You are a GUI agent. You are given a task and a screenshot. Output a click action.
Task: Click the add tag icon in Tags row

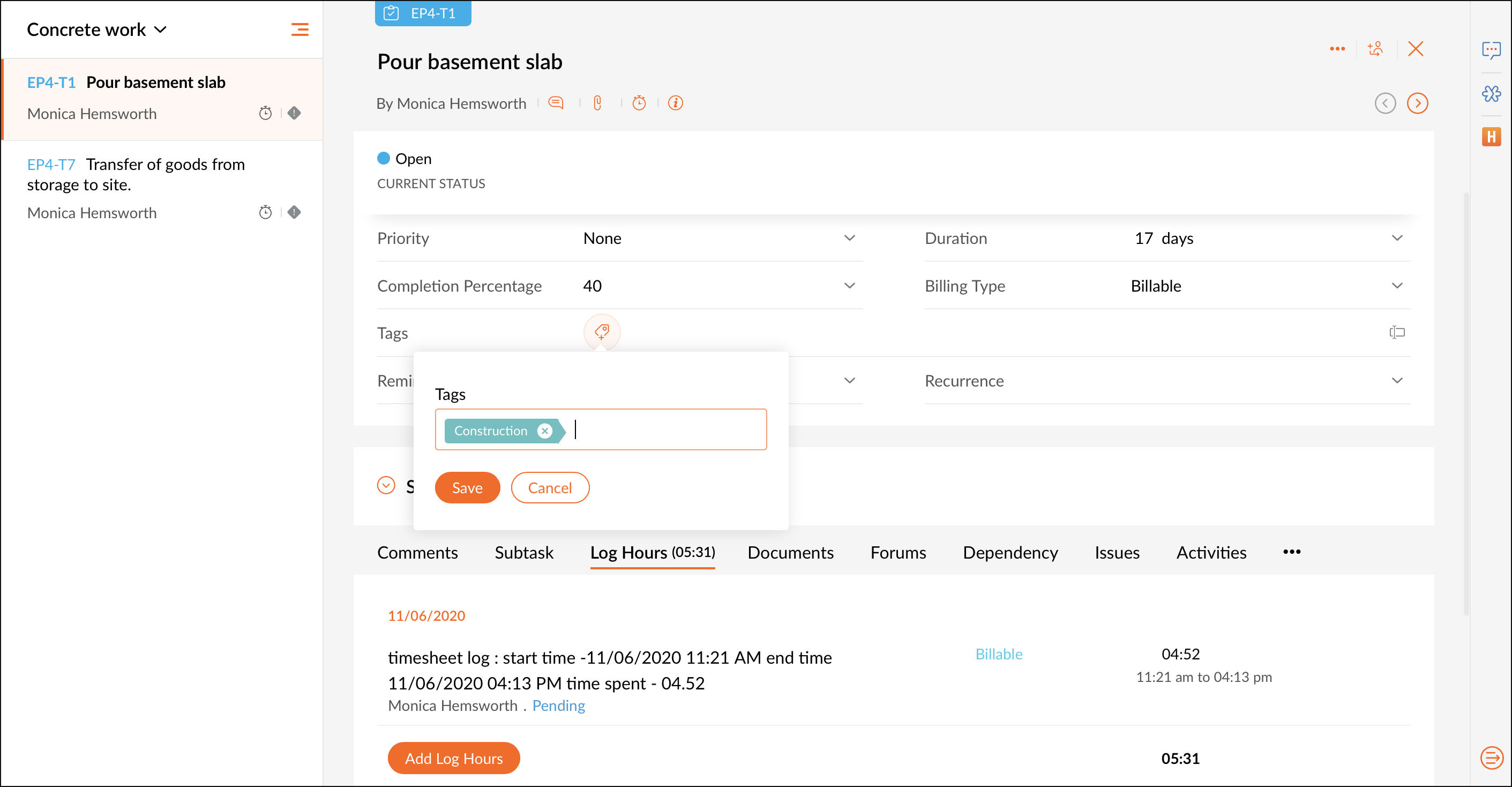[x=602, y=332]
